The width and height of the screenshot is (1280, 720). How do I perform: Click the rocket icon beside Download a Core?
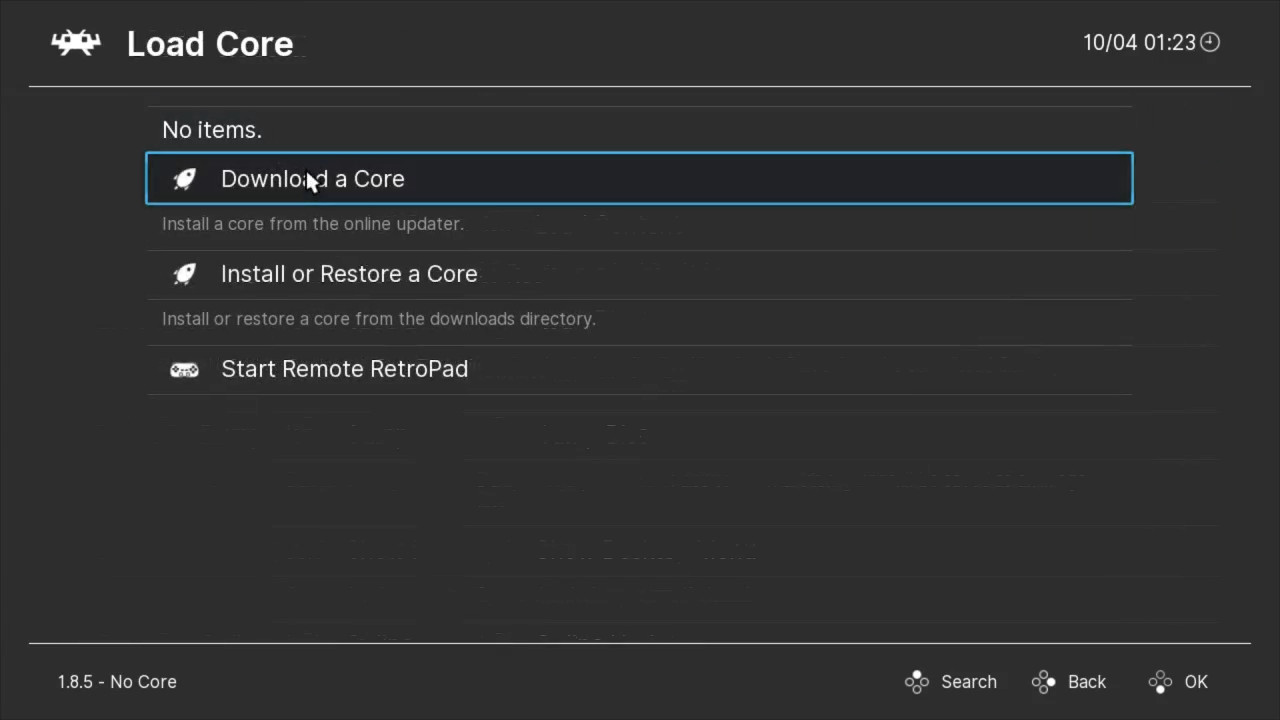point(184,179)
